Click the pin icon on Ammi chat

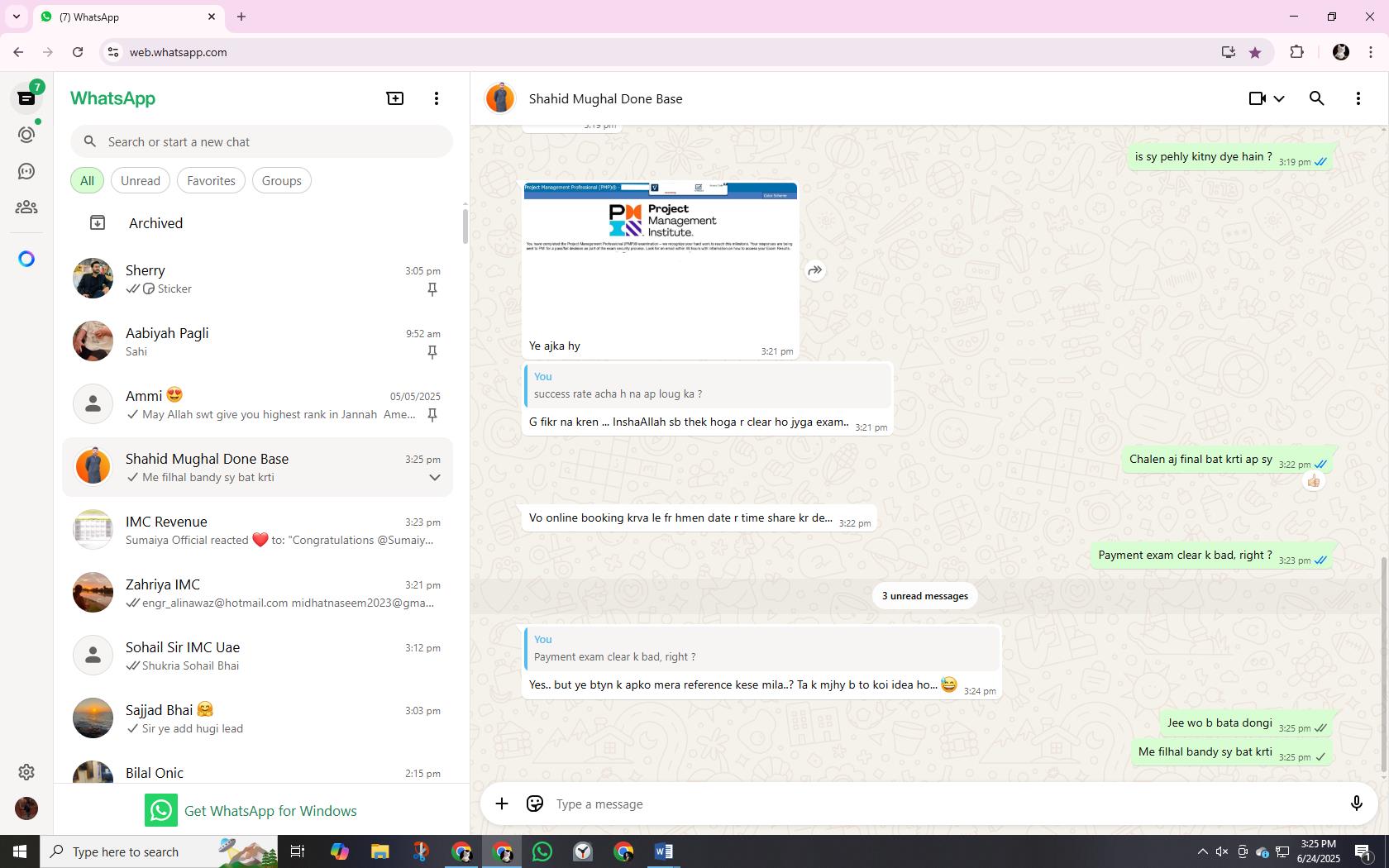point(432,415)
